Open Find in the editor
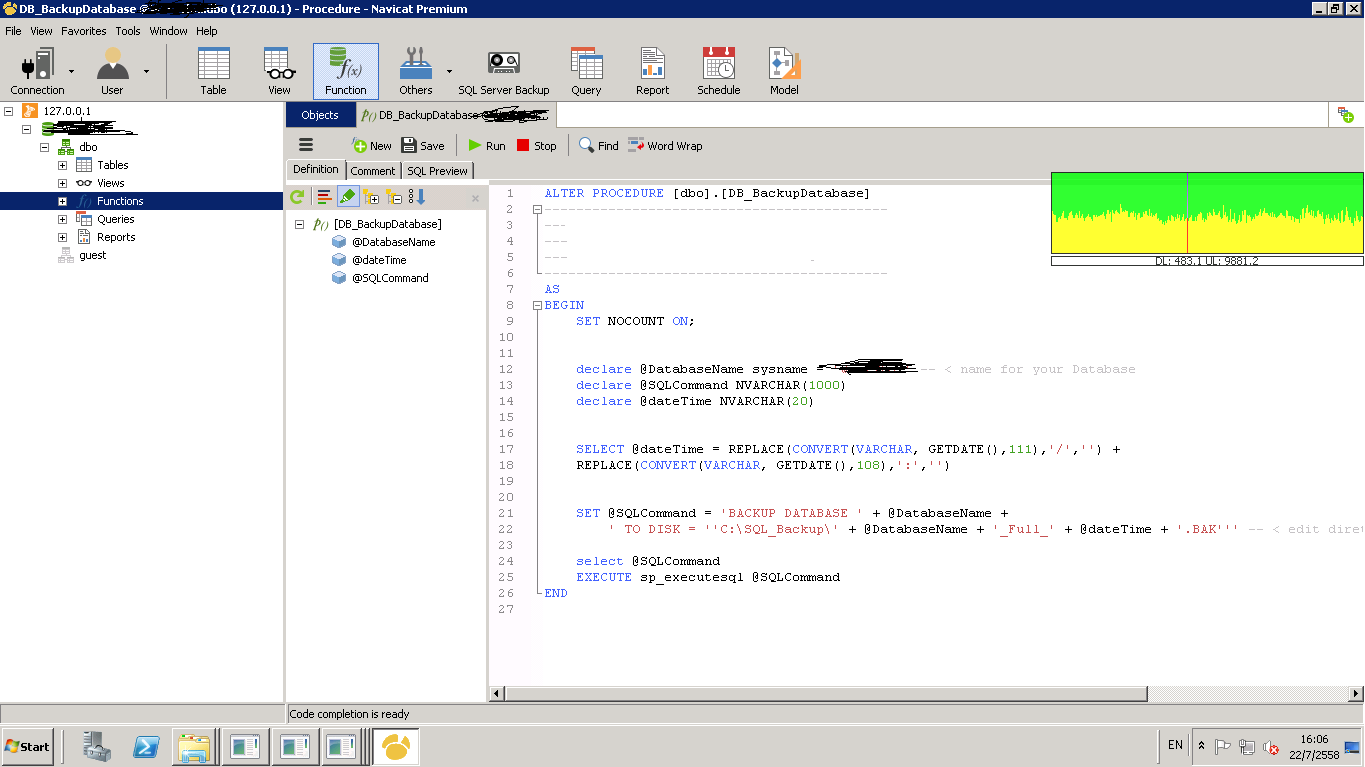Screen dimensions: 1365x767 coord(599,145)
